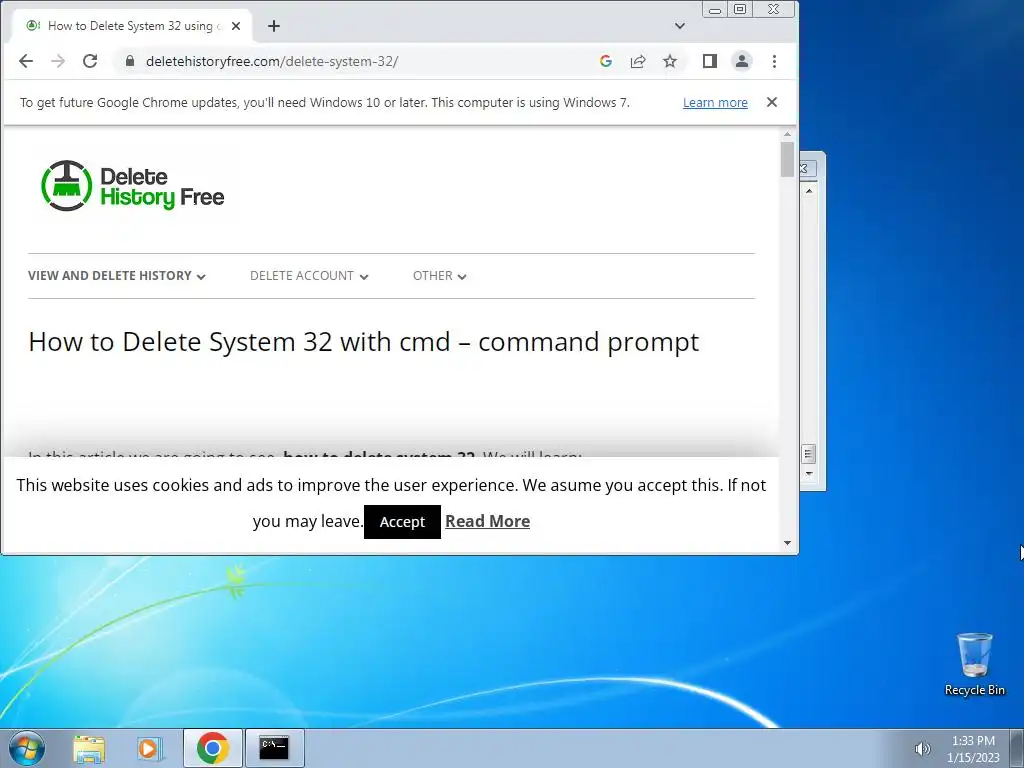Image resolution: width=1024 pixels, height=768 pixels.
Task: Click the 'How to Delete System 32' heading
Action: click(364, 342)
